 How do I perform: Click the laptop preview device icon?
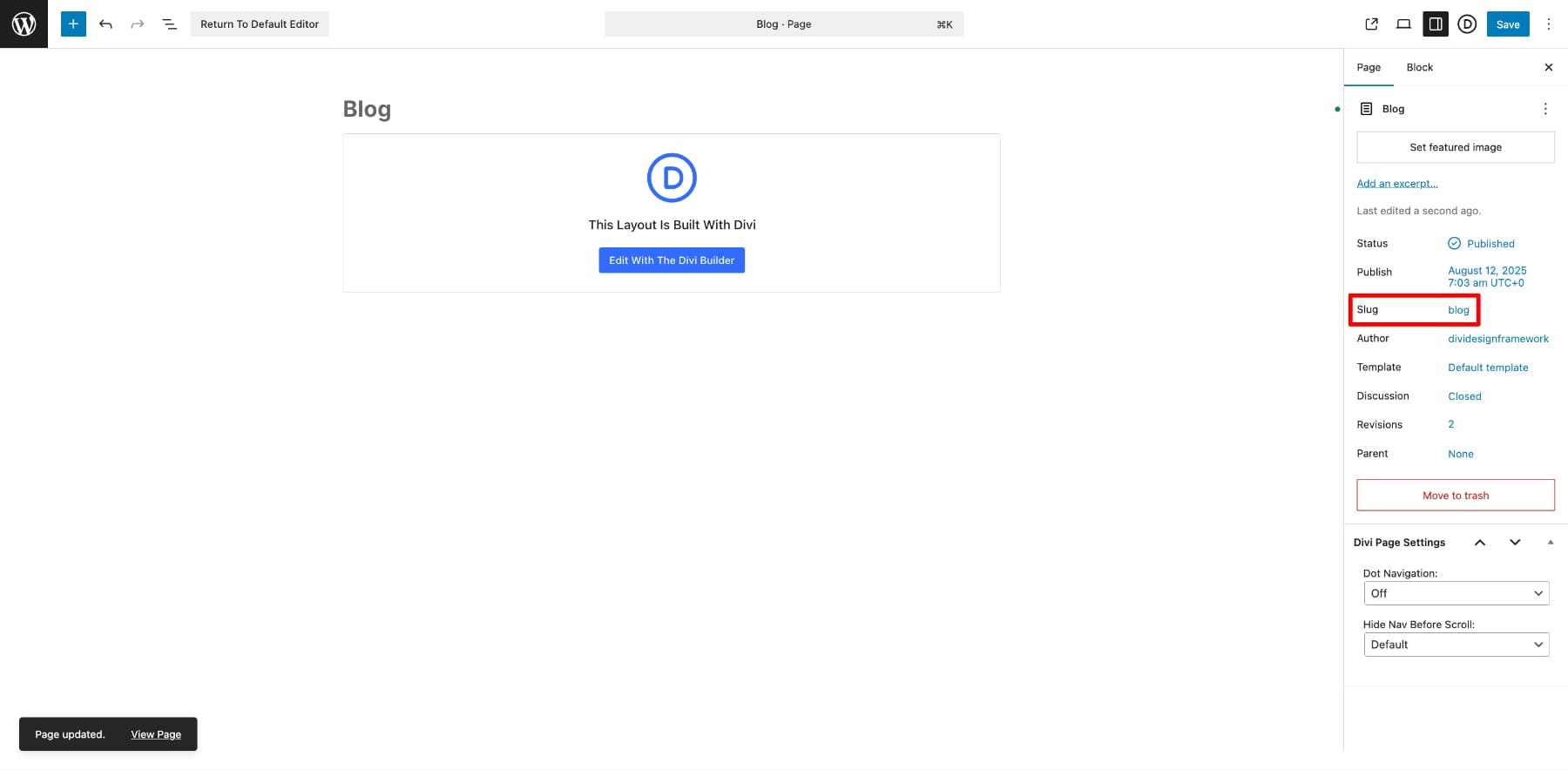click(1403, 24)
